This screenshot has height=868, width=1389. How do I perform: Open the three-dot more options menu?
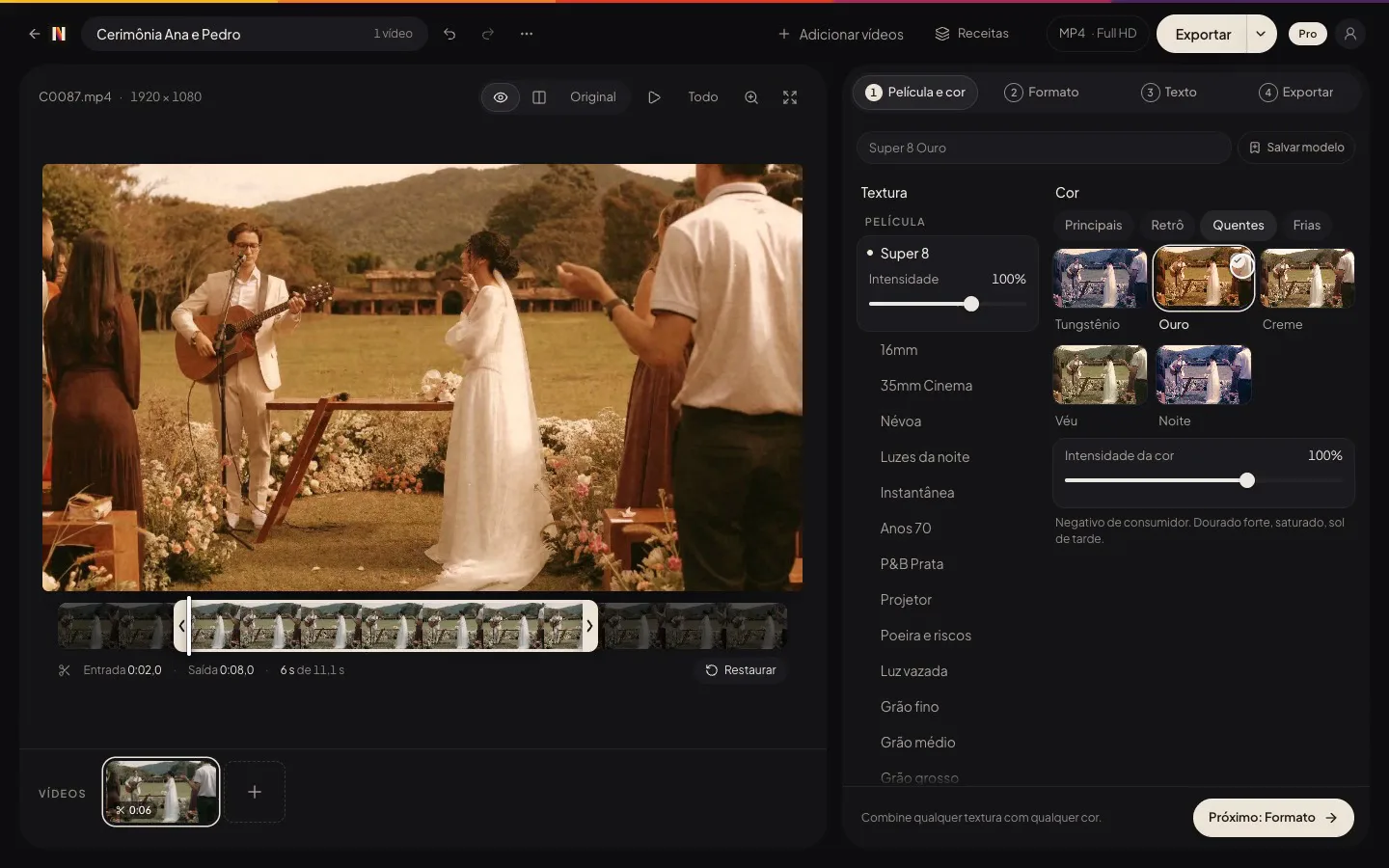coord(527,34)
